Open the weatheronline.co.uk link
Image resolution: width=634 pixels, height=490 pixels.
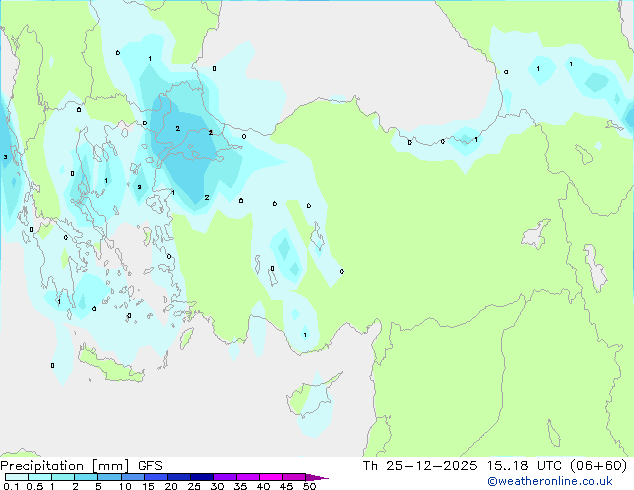click(550, 481)
